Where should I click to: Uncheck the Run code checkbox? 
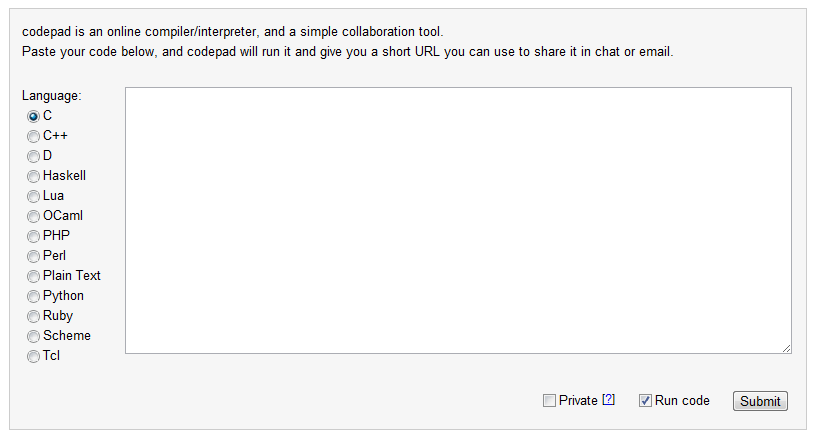(x=645, y=401)
